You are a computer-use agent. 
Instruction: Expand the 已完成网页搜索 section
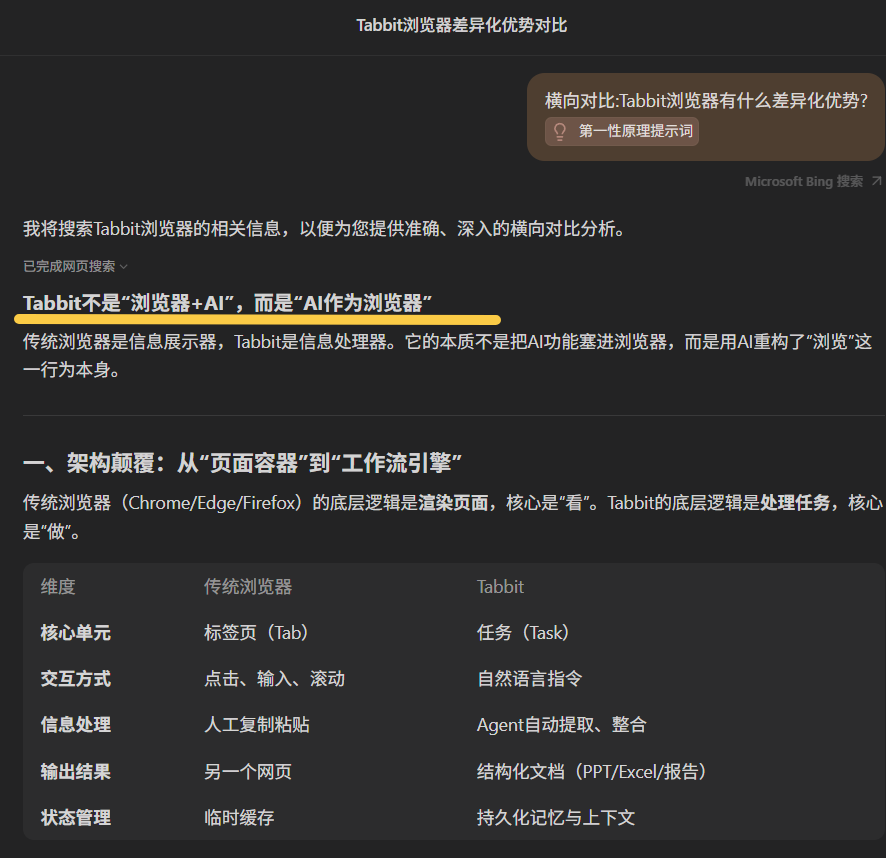tap(75, 266)
